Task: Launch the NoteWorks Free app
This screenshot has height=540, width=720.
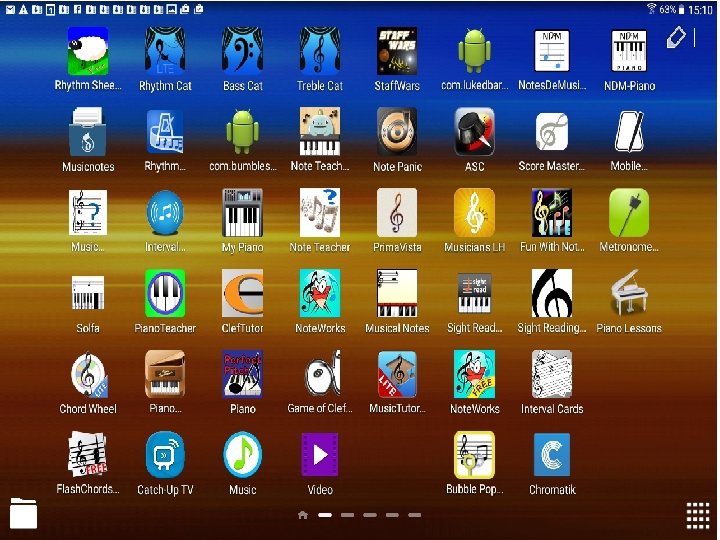Action: click(x=474, y=375)
